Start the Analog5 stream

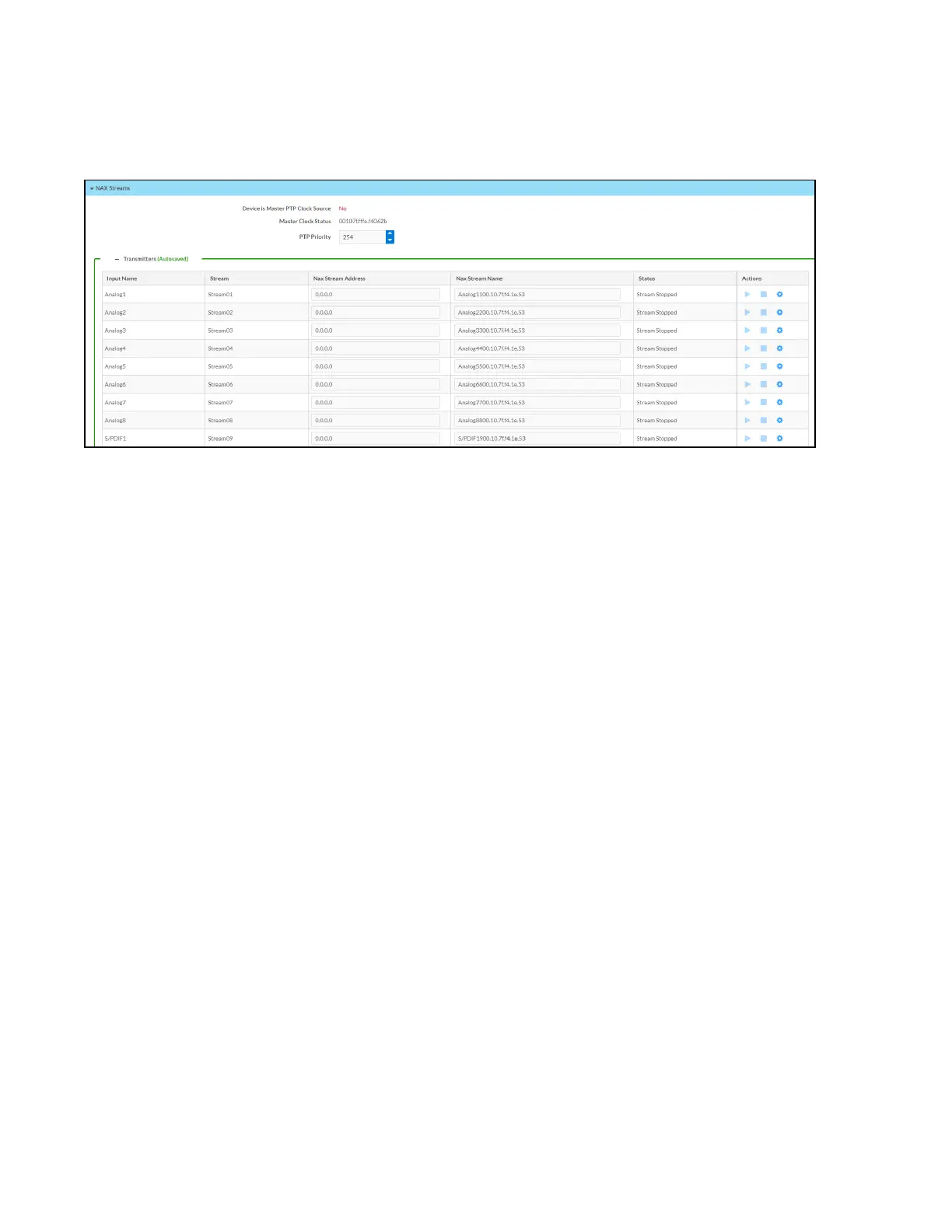[747, 366]
